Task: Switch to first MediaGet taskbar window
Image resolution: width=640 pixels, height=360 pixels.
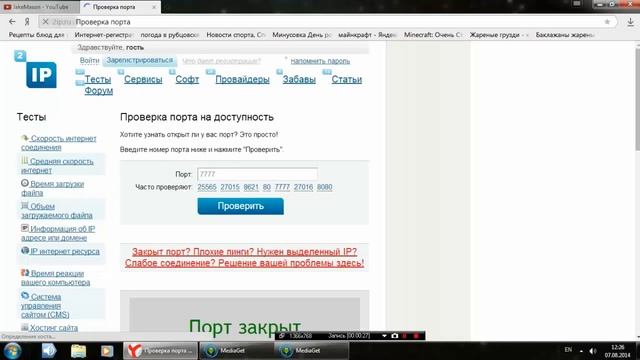Action: [x=236, y=351]
